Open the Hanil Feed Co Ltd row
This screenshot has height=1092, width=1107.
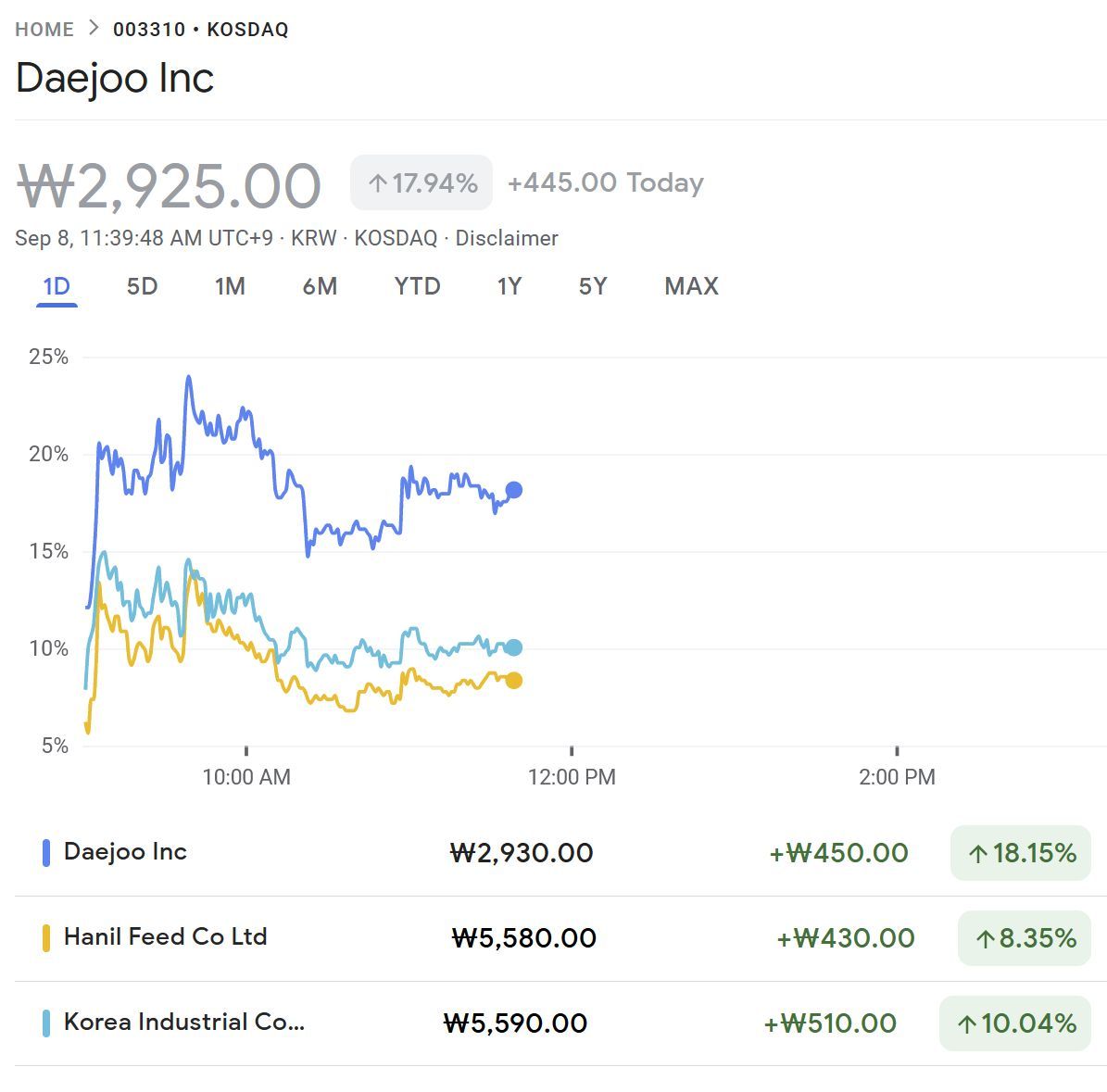(166, 937)
